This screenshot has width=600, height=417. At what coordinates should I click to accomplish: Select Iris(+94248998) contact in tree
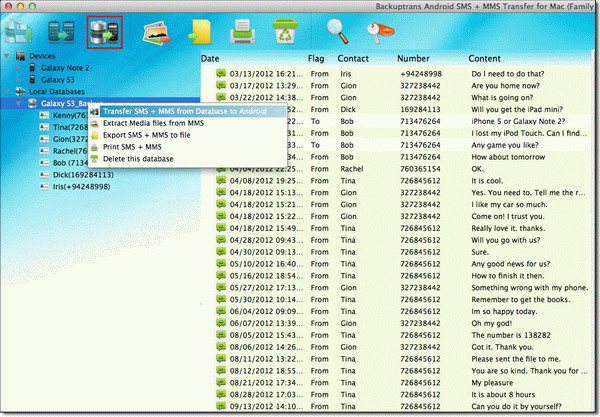(82, 187)
